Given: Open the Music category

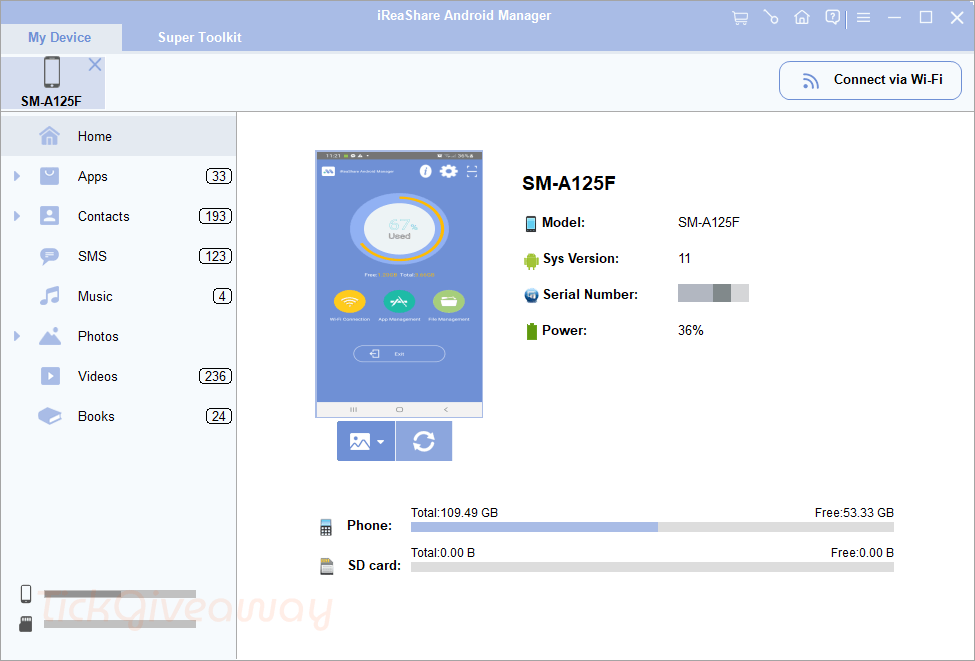Looking at the screenshot, I should pos(119,297).
